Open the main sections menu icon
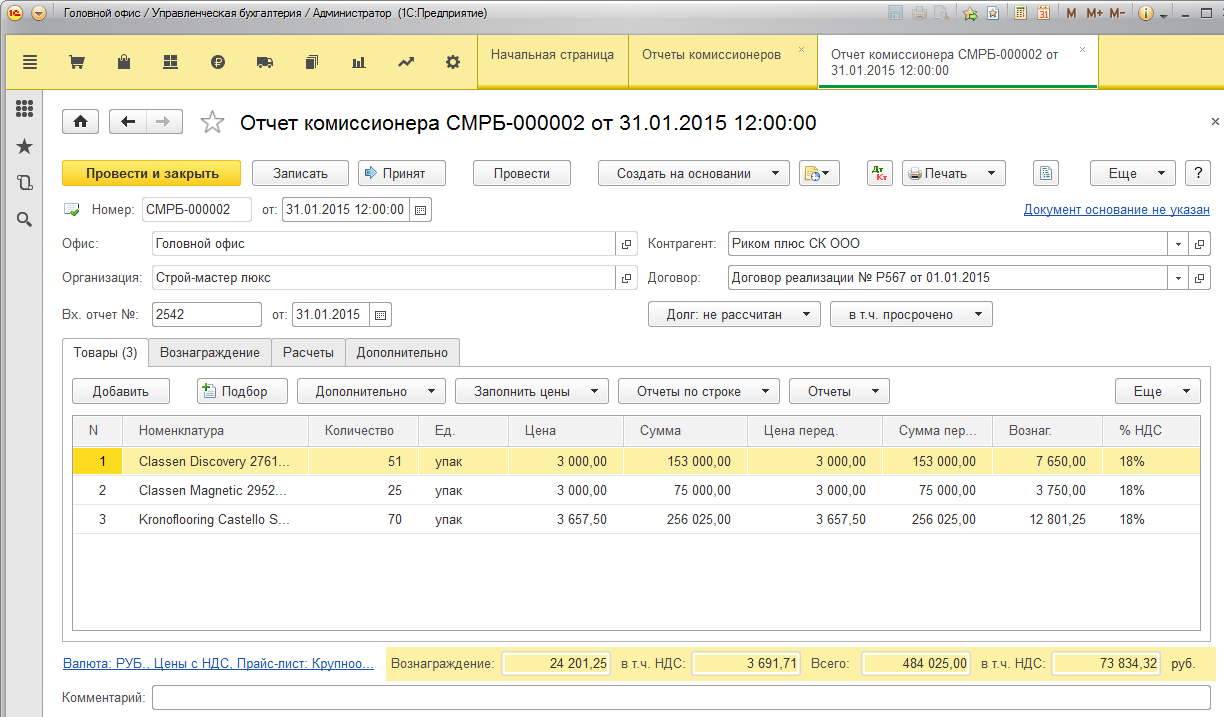This screenshot has height=717, width=1224. click(30, 62)
